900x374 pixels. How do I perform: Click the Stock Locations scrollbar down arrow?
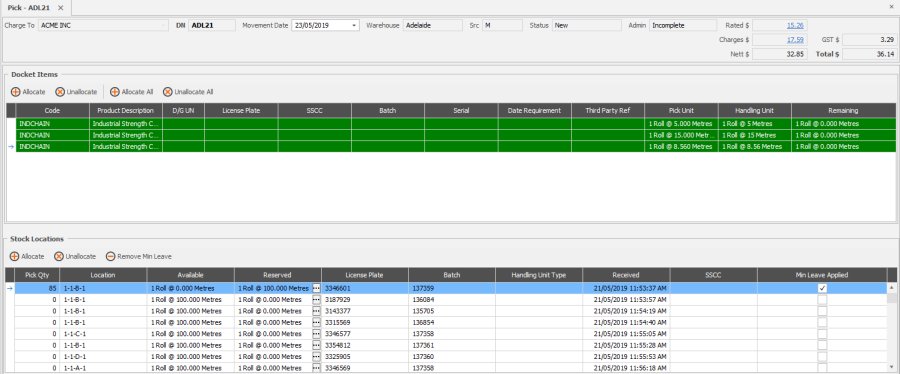(891, 368)
